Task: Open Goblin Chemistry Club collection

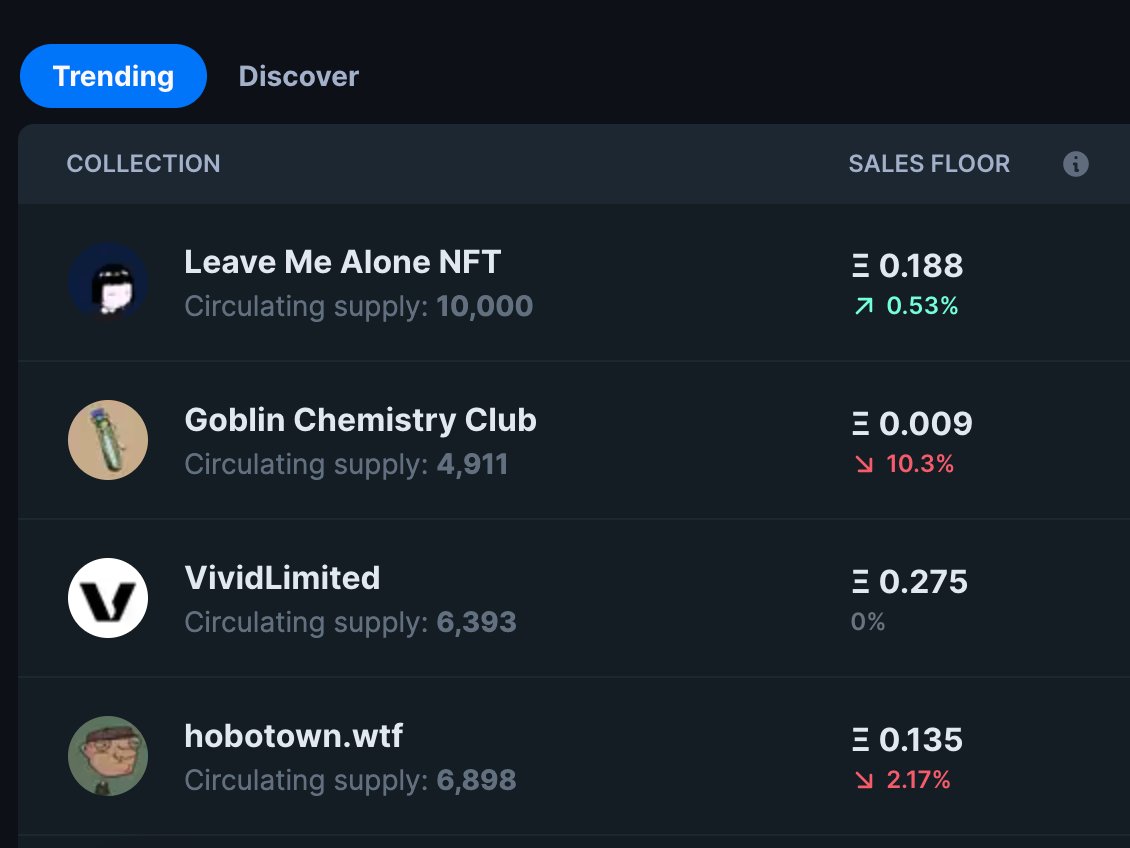Action: (x=360, y=420)
